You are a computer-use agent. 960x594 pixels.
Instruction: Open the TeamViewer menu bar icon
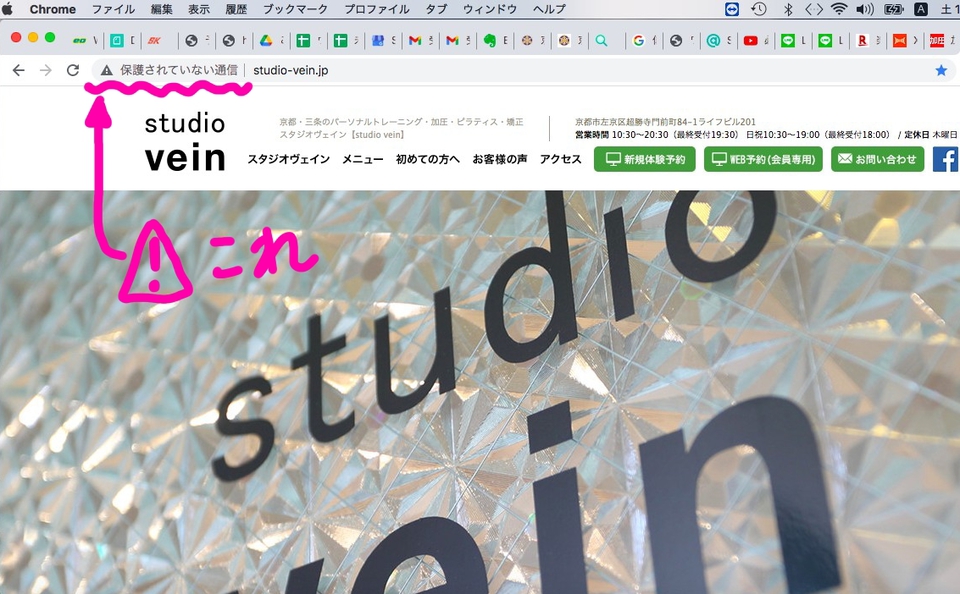732,9
